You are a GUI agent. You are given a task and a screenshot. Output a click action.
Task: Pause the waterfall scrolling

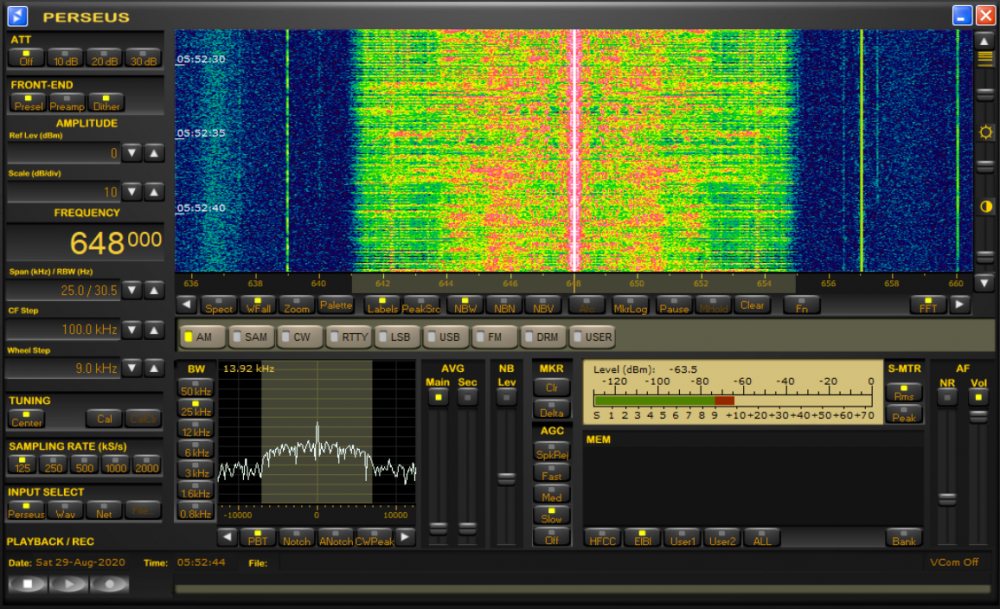(x=674, y=306)
